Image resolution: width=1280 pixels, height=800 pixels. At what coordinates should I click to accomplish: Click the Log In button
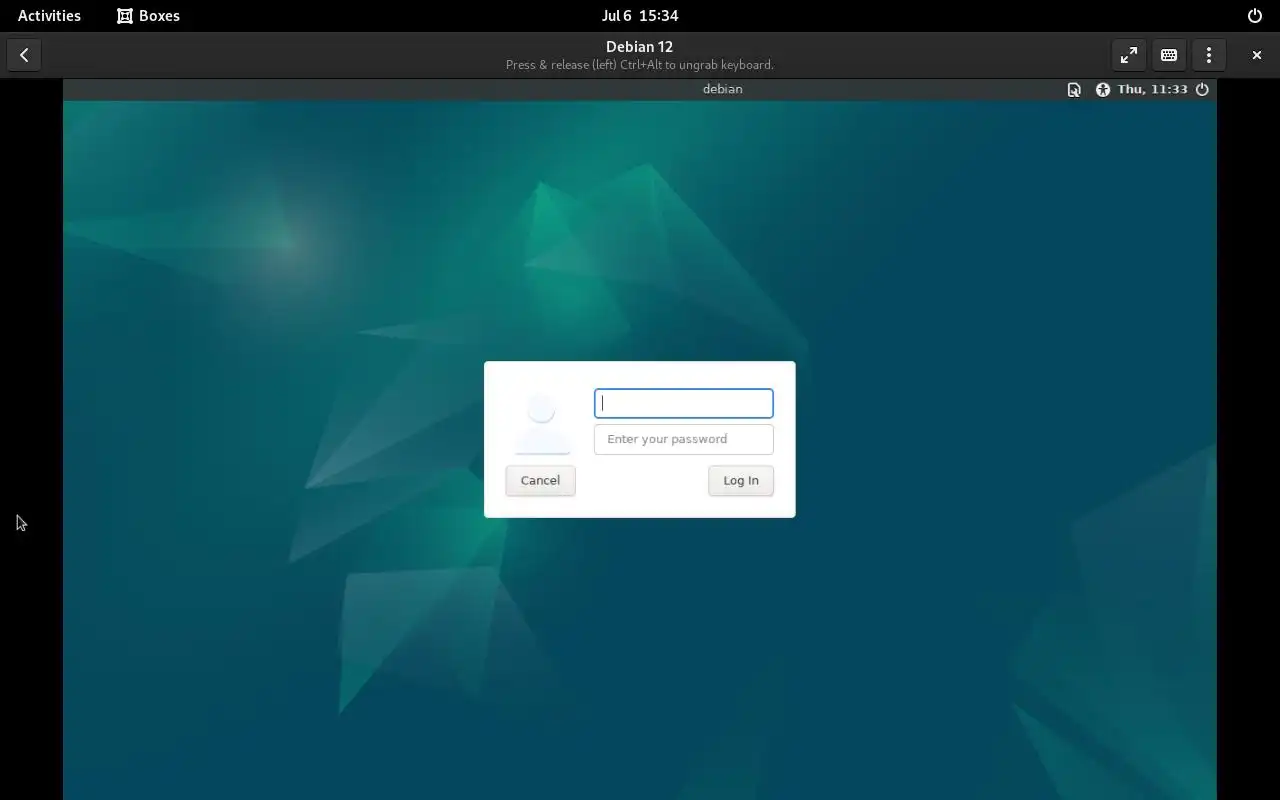pos(741,481)
